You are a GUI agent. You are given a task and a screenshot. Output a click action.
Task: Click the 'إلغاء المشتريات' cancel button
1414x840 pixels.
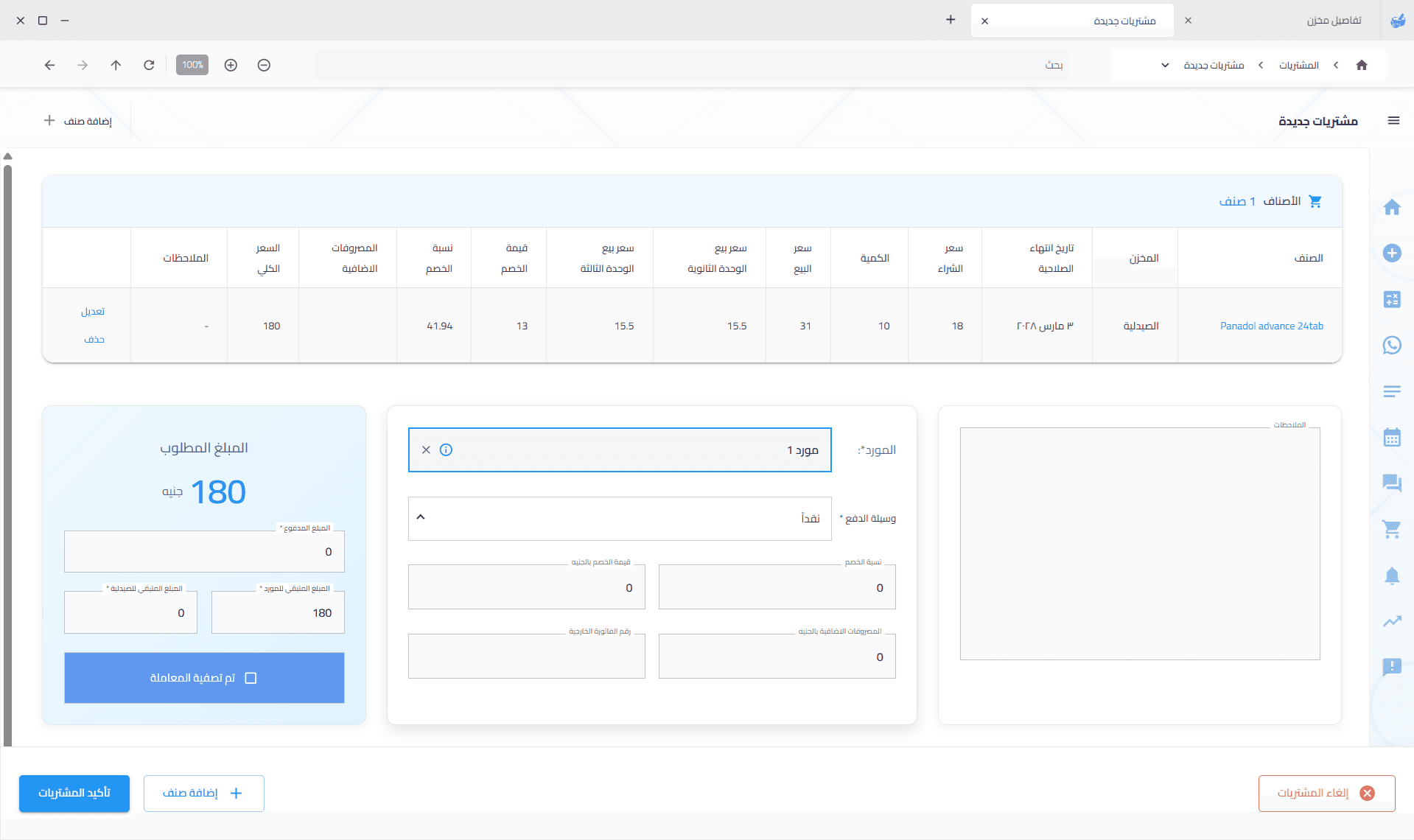[1326, 793]
